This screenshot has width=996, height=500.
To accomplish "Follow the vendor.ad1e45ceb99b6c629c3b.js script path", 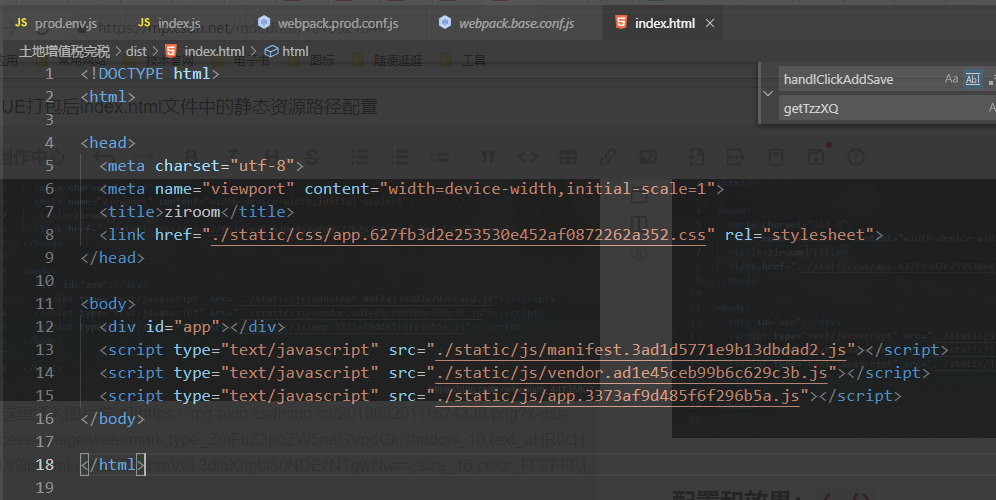I will click(631, 373).
